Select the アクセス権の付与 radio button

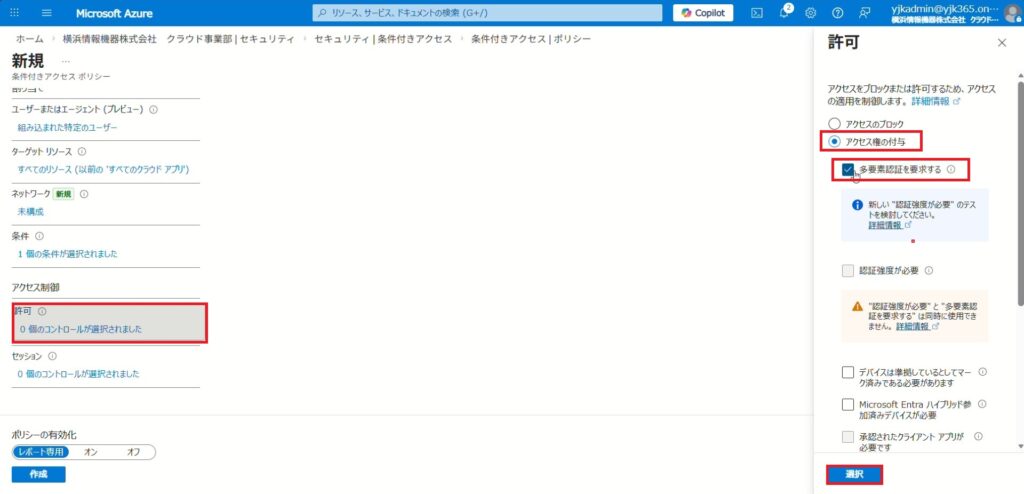(x=834, y=141)
